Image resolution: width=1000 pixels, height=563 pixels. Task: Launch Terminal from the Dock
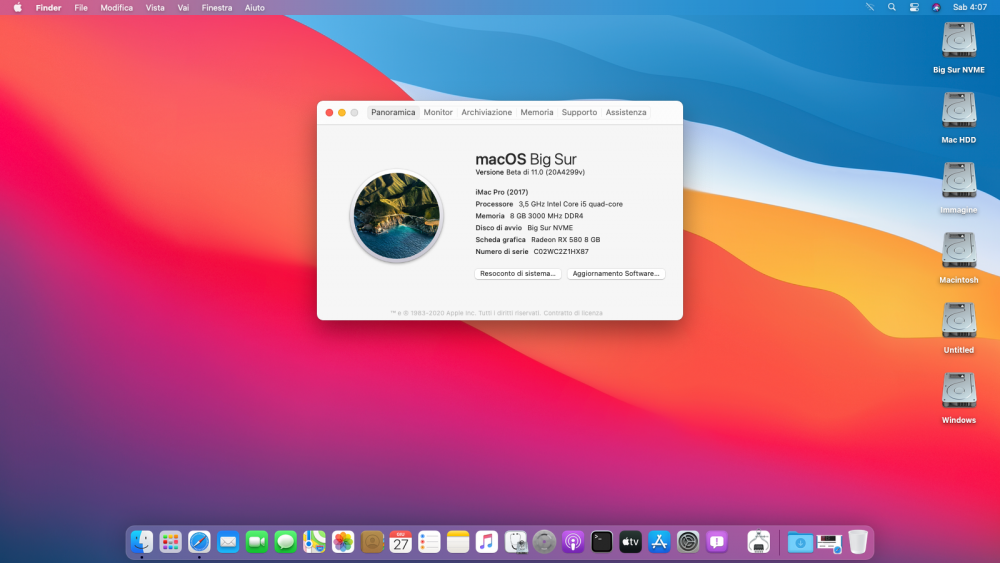601,542
